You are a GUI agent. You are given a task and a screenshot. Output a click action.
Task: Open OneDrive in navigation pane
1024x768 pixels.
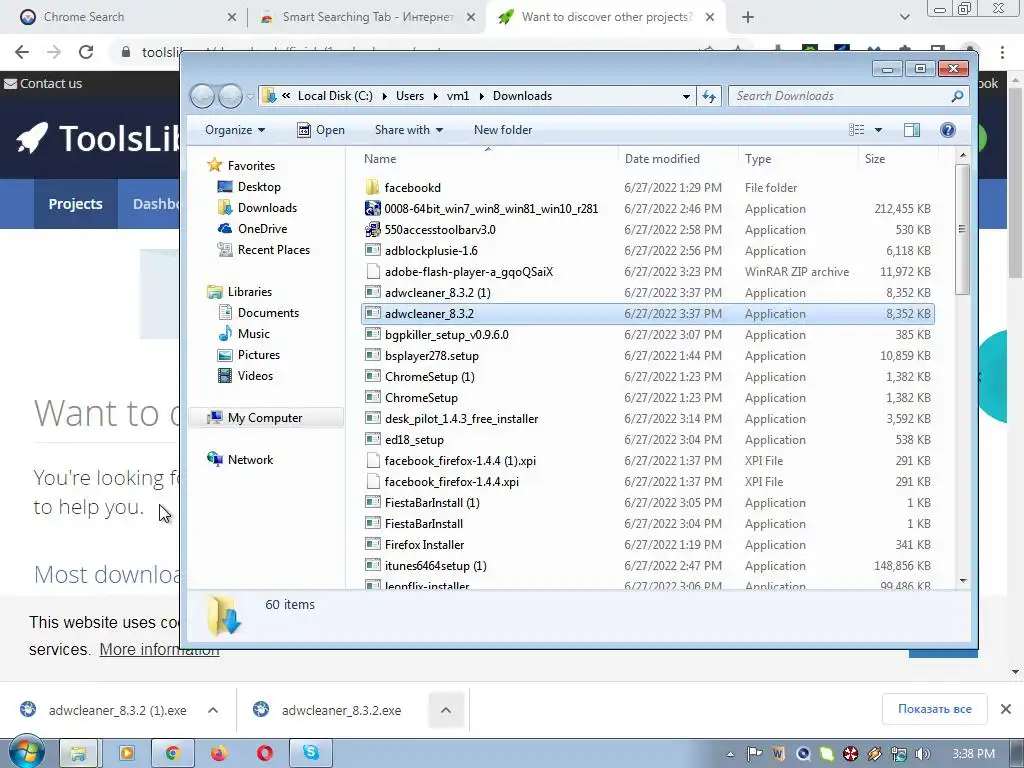pos(262,229)
